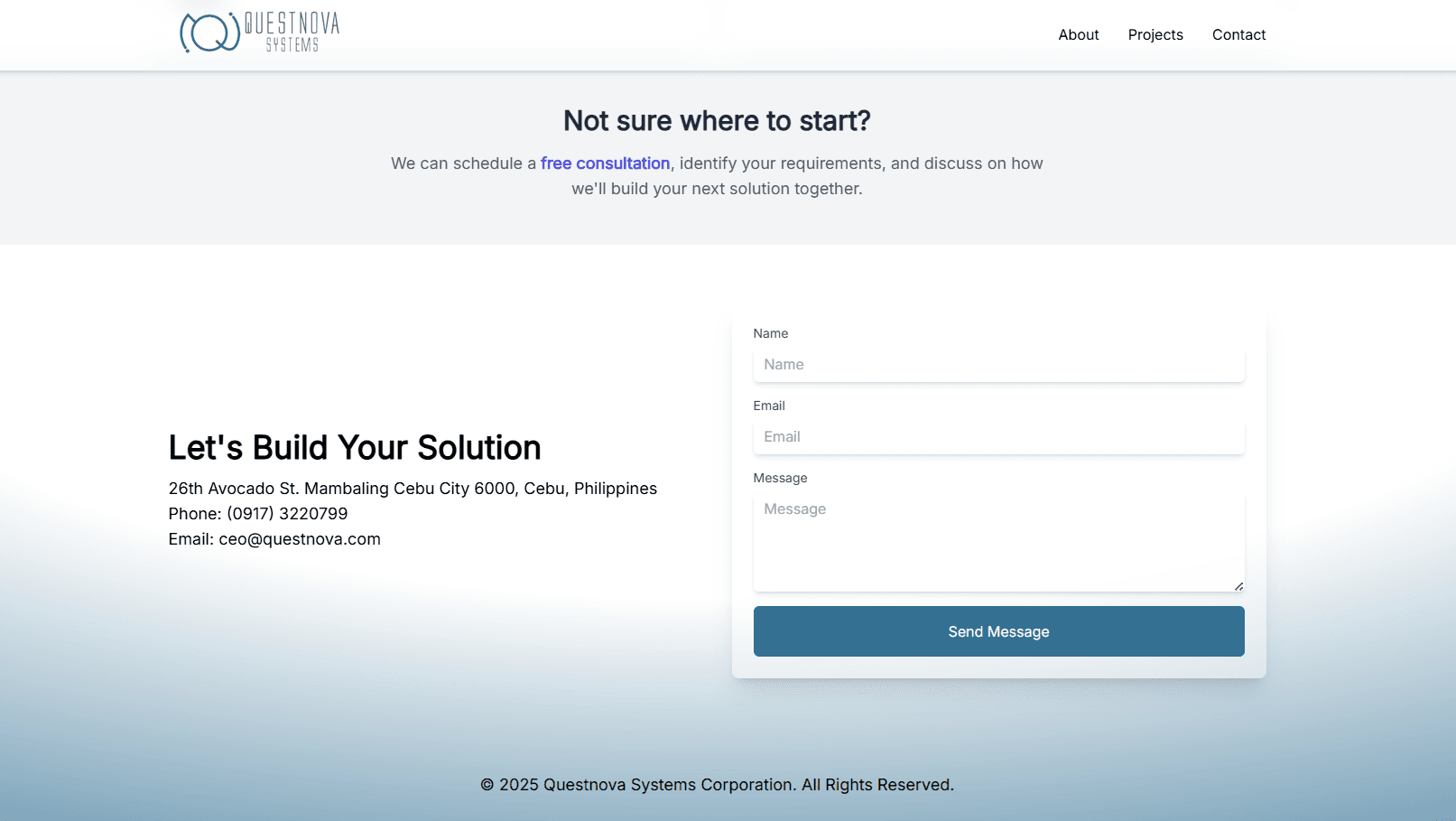The image size is (1456, 821).
Task: Click the Avocado St. address line
Action: click(x=412, y=489)
